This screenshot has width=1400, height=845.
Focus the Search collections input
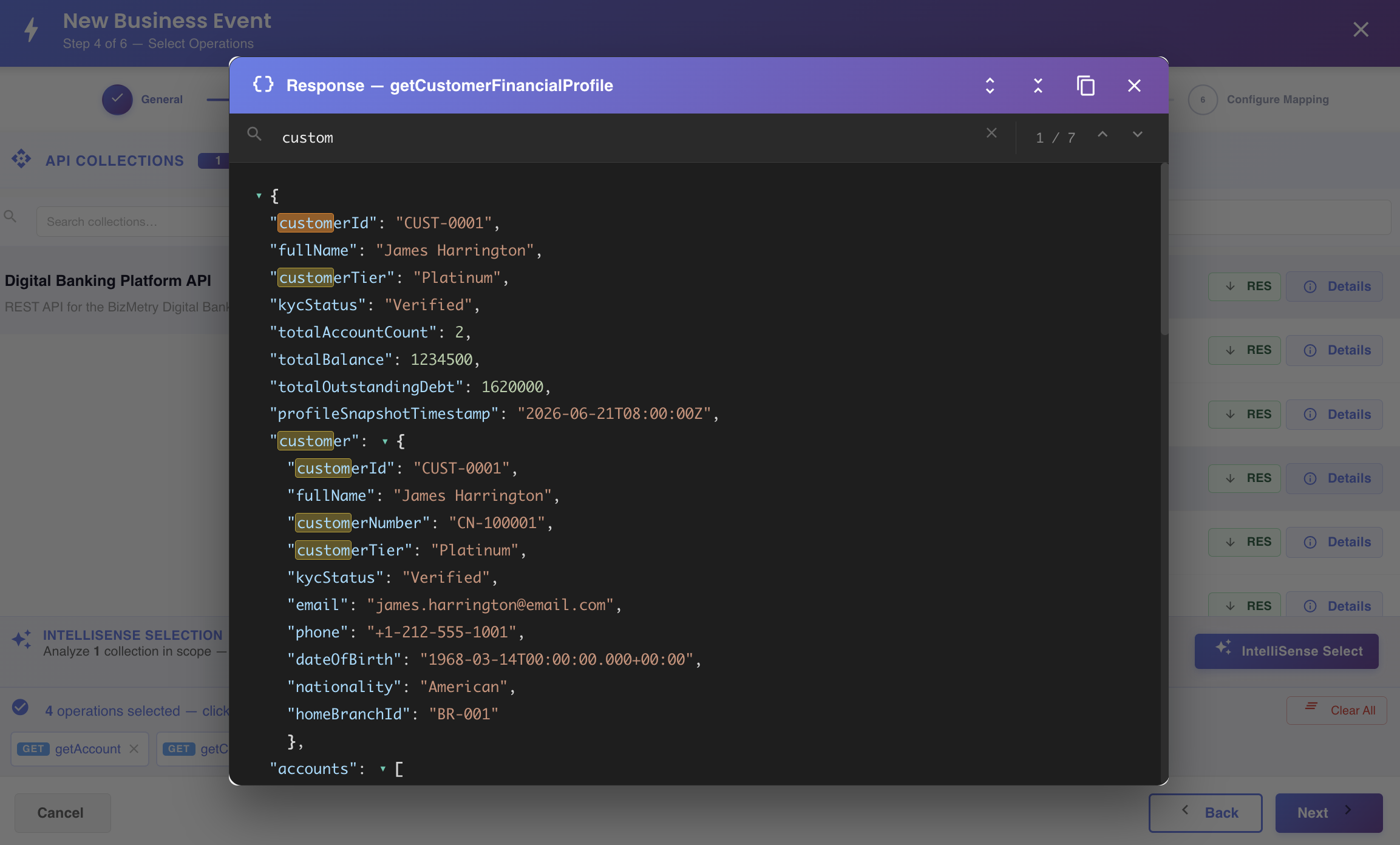134,222
